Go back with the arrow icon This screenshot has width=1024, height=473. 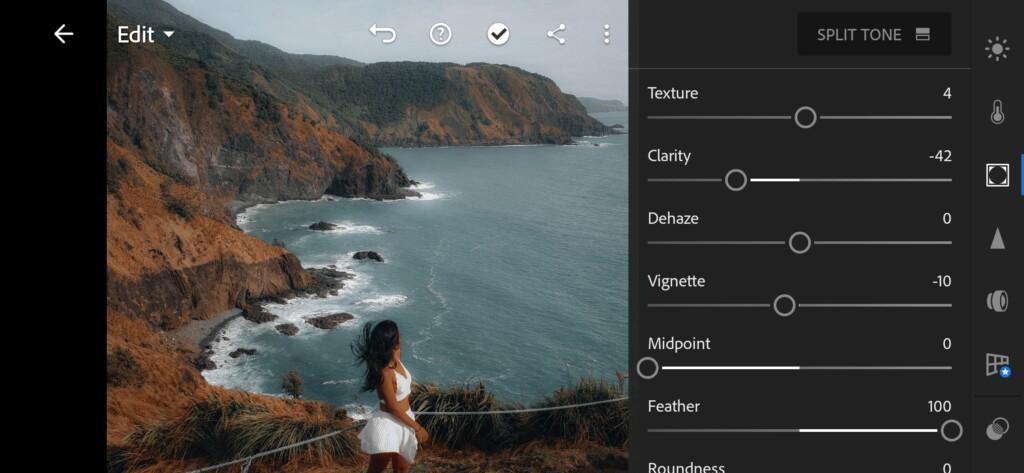[x=63, y=34]
